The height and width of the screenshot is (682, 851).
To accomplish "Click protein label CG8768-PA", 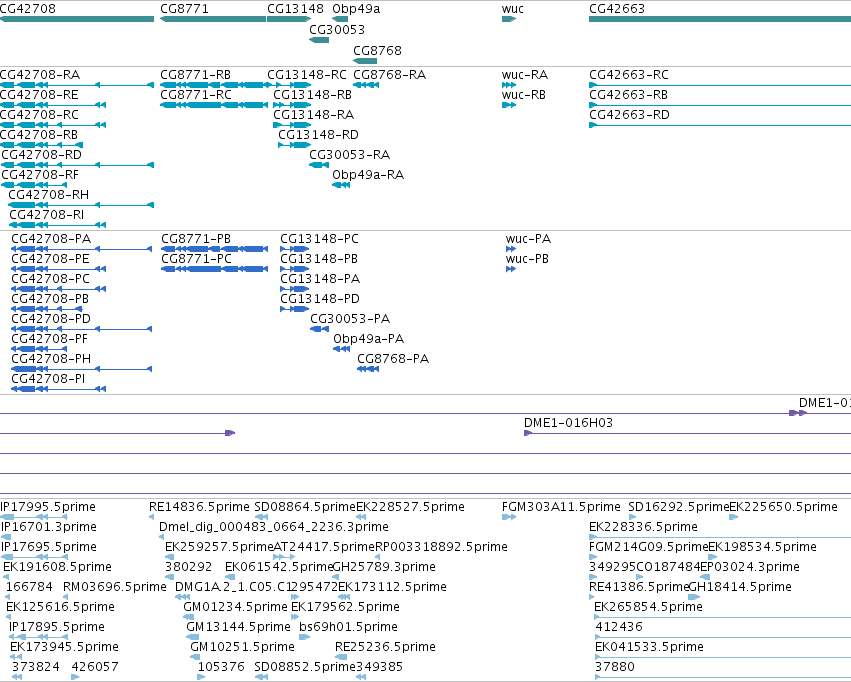I will pyautogui.click(x=393, y=359).
